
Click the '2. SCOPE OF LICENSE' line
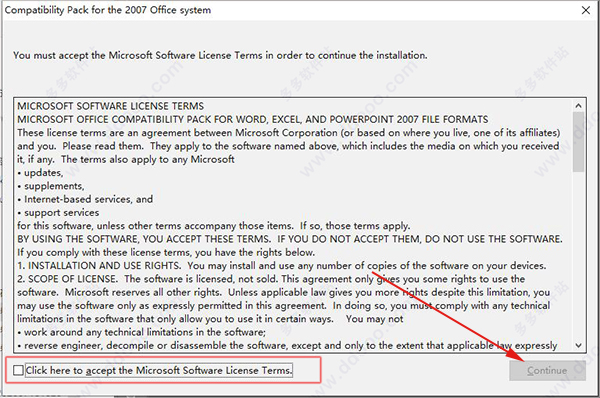pos(271,279)
